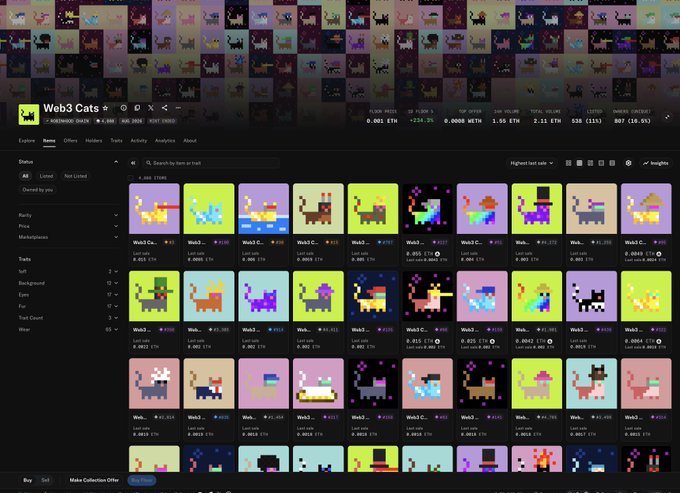
Task: Expand the Wear trait filter
Action: click(x=68, y=330)
